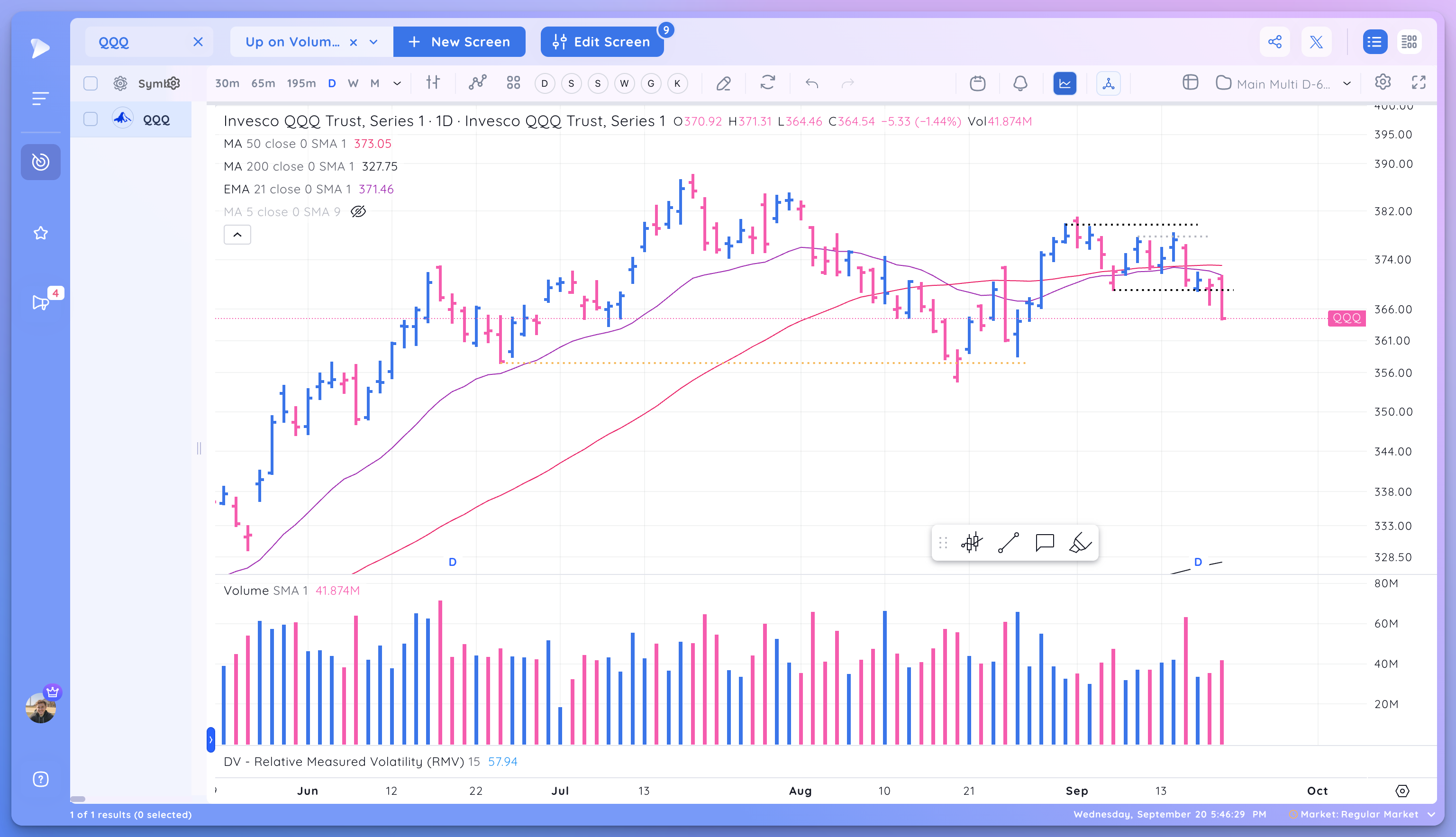Close the Up on Volume screen tab
Screen dimensions: 1456x837
click(x=354, y=42)
